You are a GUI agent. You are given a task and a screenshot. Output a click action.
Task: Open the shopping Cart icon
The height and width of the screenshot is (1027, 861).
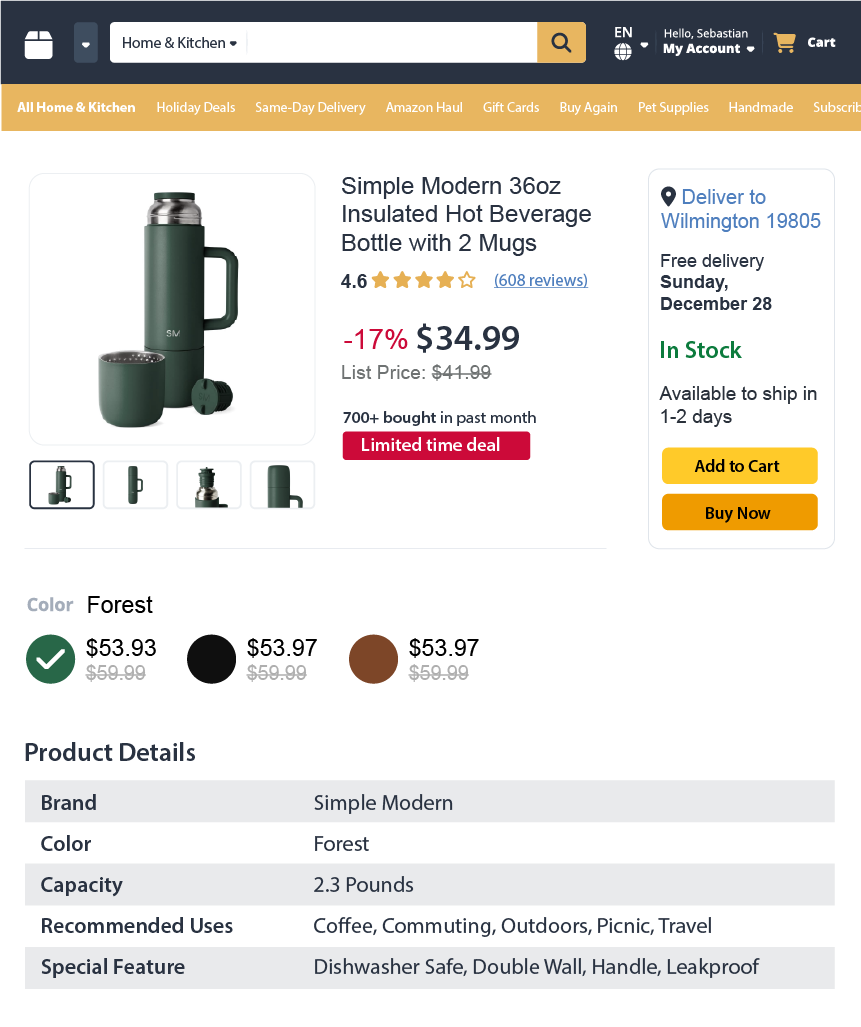point(785,42)
